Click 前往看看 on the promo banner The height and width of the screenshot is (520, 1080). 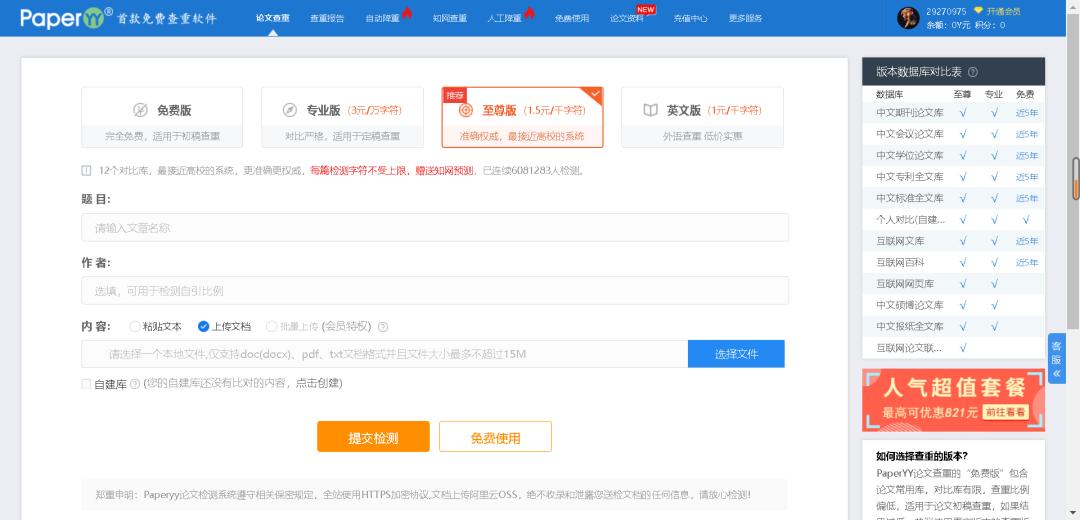coord(1006,412)
